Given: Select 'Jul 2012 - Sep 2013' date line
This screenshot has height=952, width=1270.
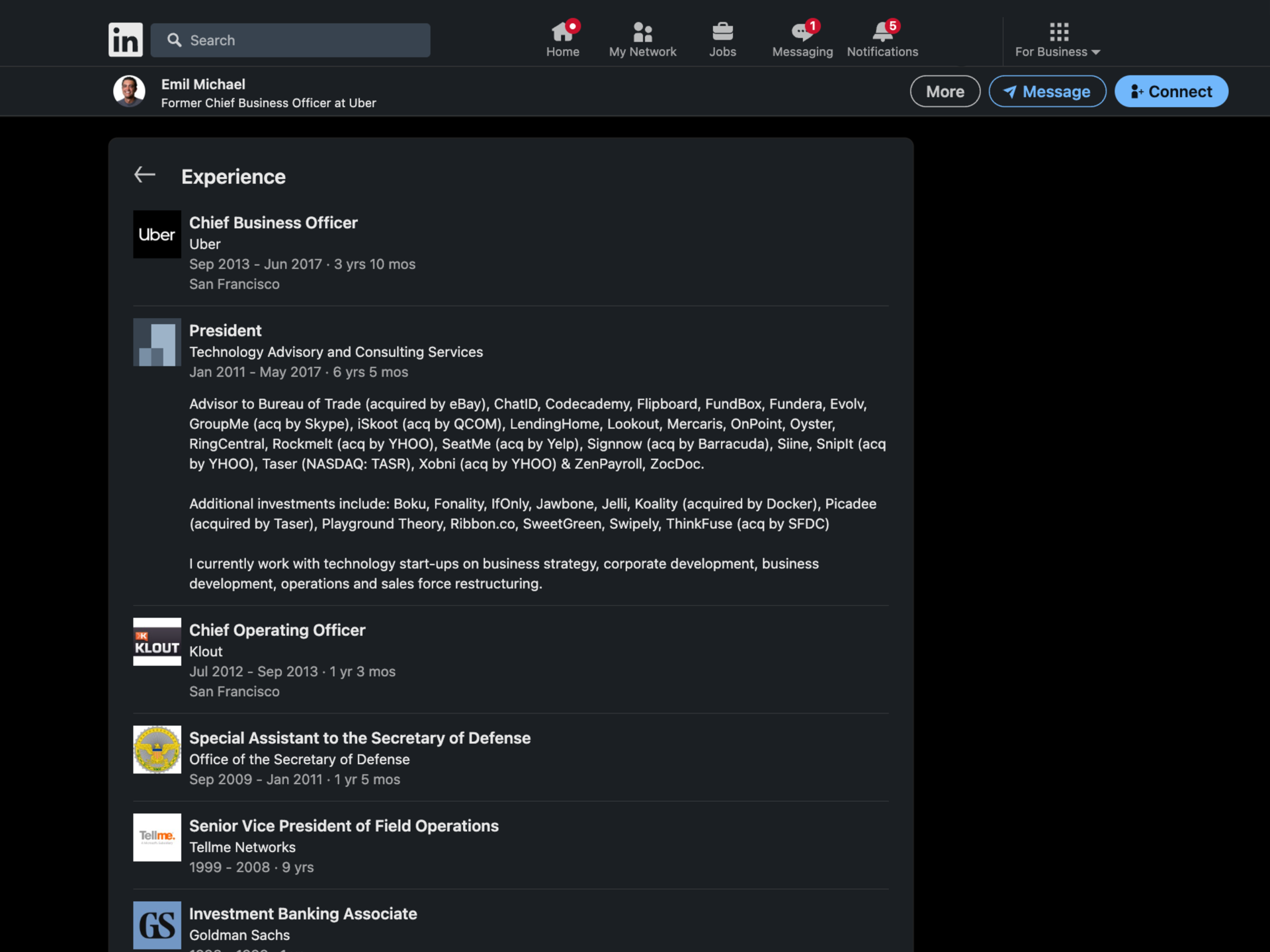Looking at the screenshot, I should pyautogui.click(x=292, y=671).
